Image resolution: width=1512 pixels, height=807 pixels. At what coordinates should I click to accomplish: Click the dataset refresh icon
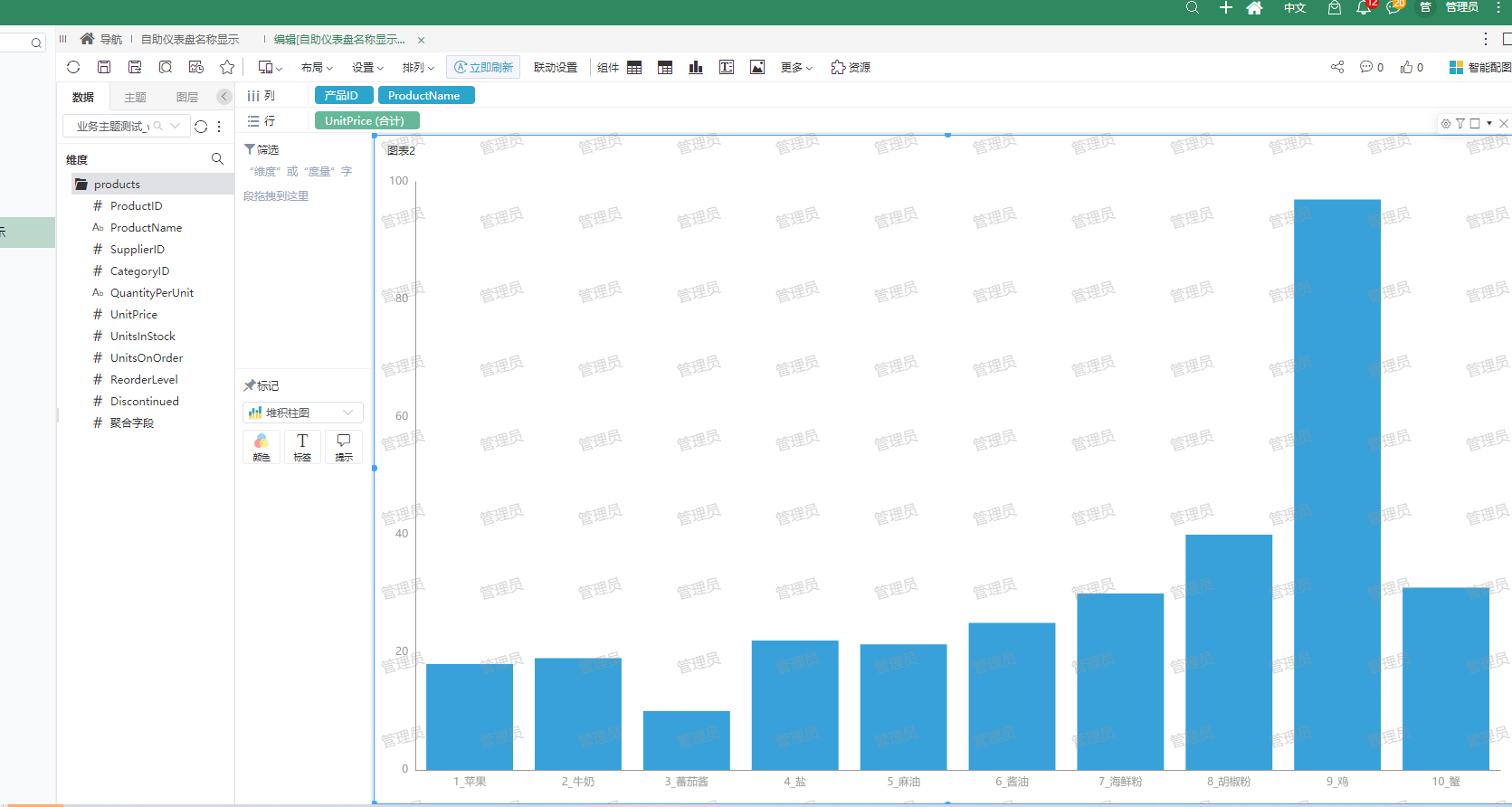201,127
